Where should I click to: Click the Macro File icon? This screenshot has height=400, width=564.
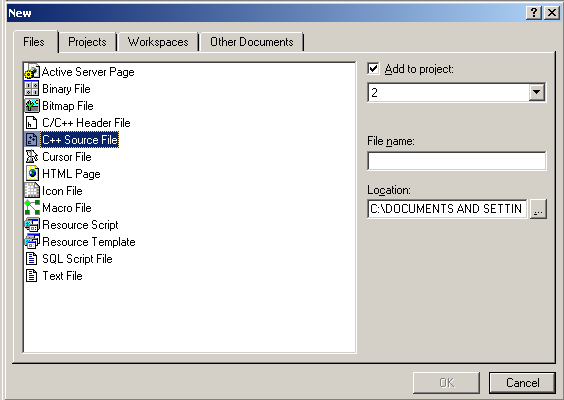coord(32,208)
